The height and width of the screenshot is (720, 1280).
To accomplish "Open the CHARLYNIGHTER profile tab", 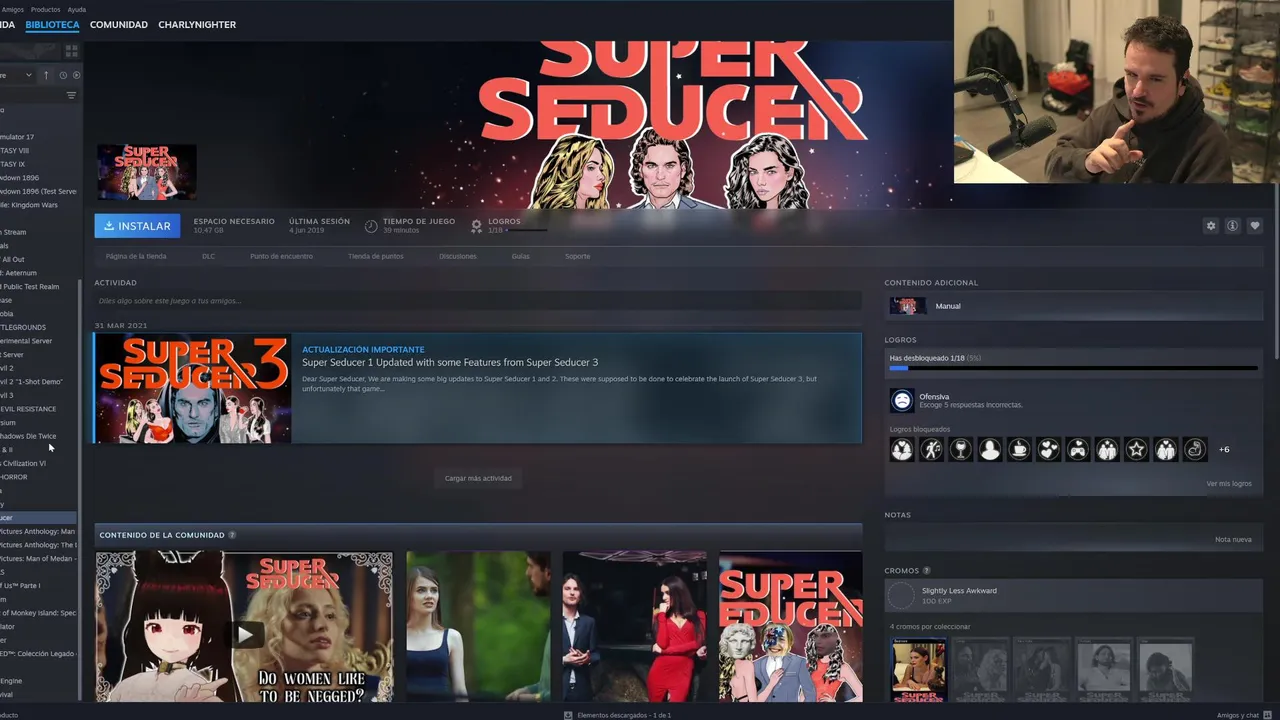I will 197,25.
